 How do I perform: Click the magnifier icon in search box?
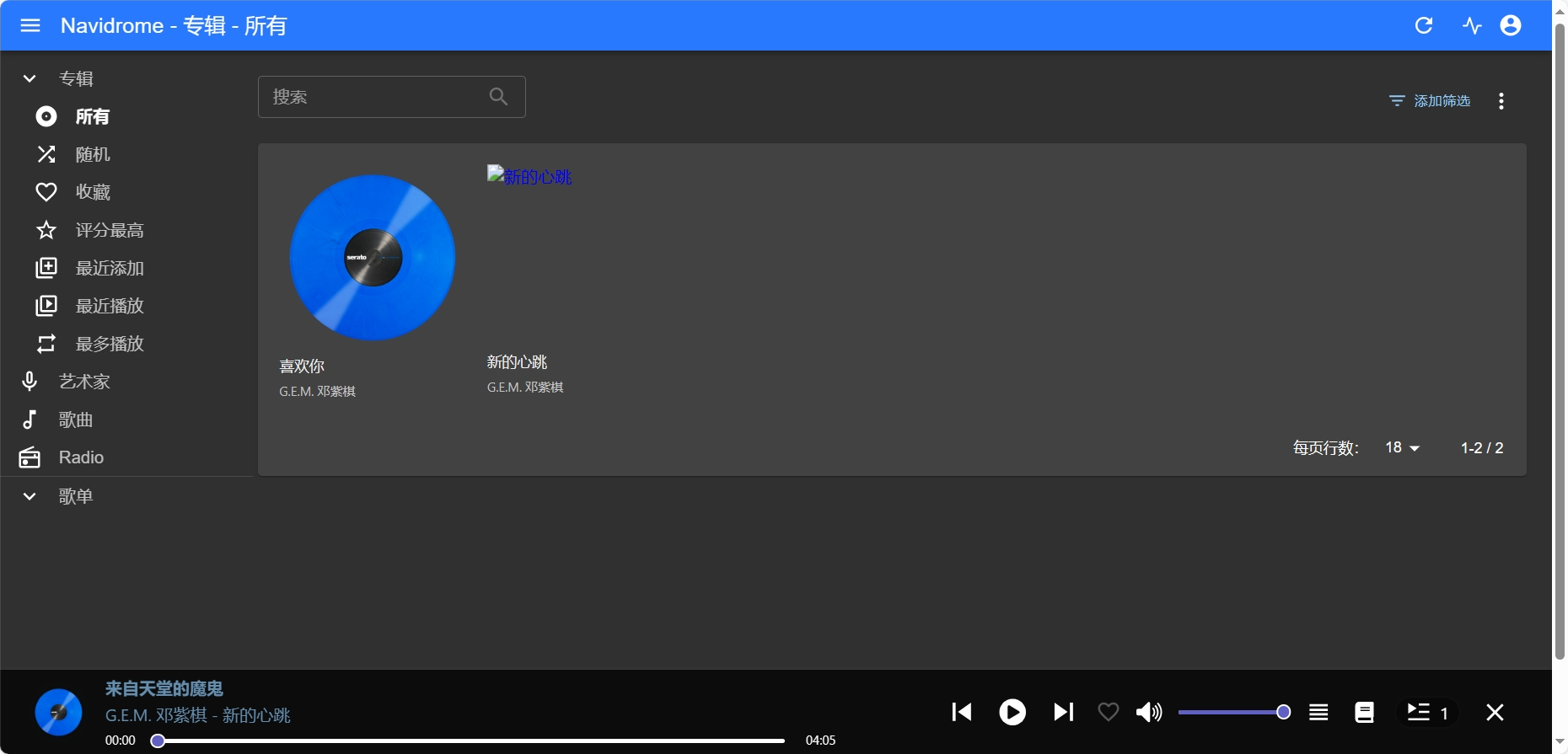tap(499, 97)
